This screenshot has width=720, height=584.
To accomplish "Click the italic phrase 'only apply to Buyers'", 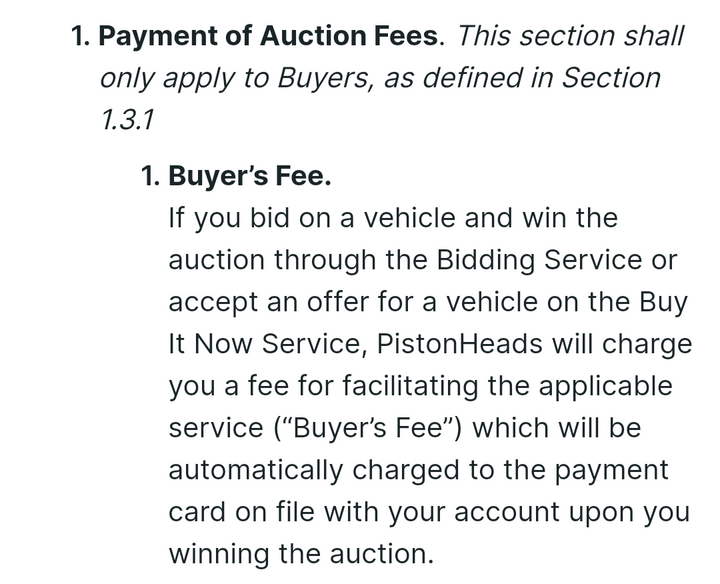I will click(x=234, y=79).
